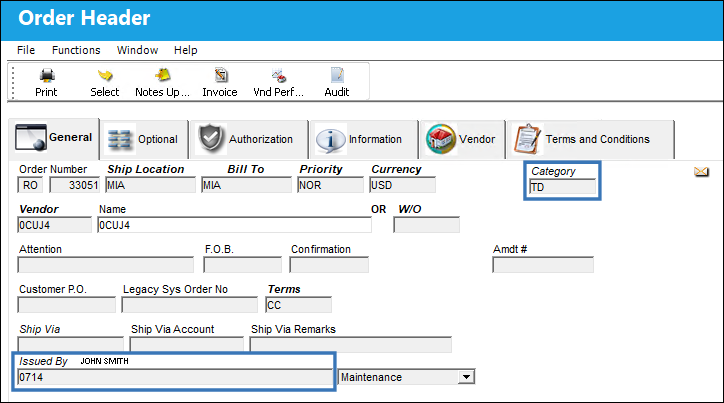The width and height of the screenshot is (724, 403).
Task: Click the vendor Name field
Action: (235, 225)
